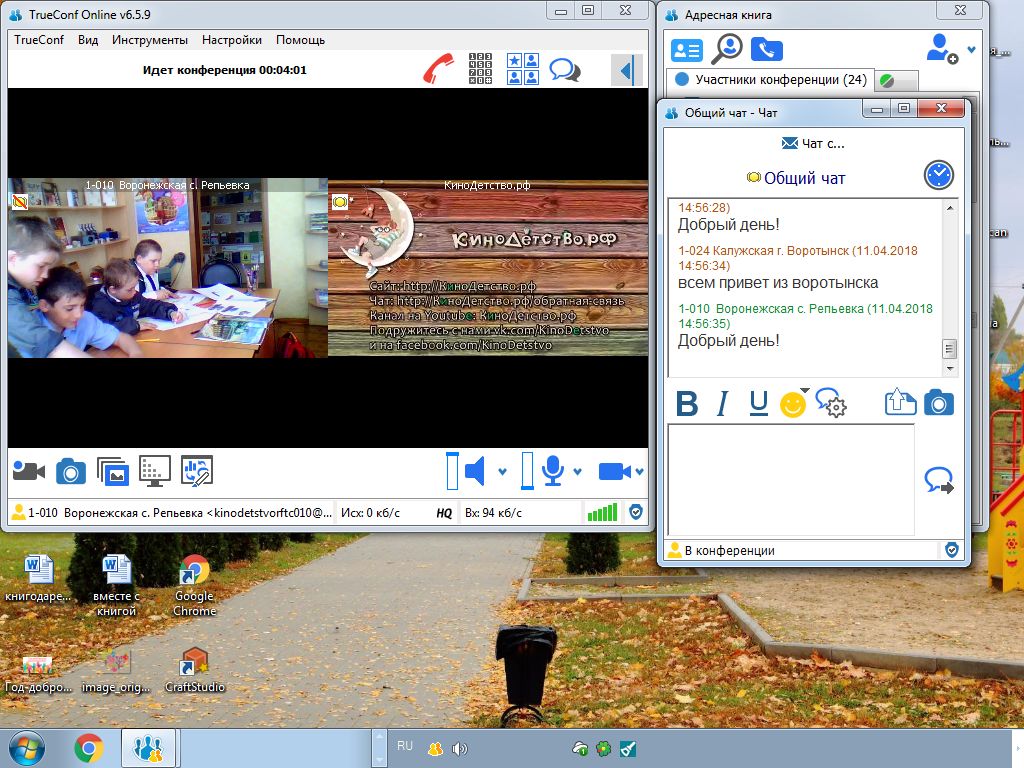Mute the microphone in the conference toolbar

point(553,471)
